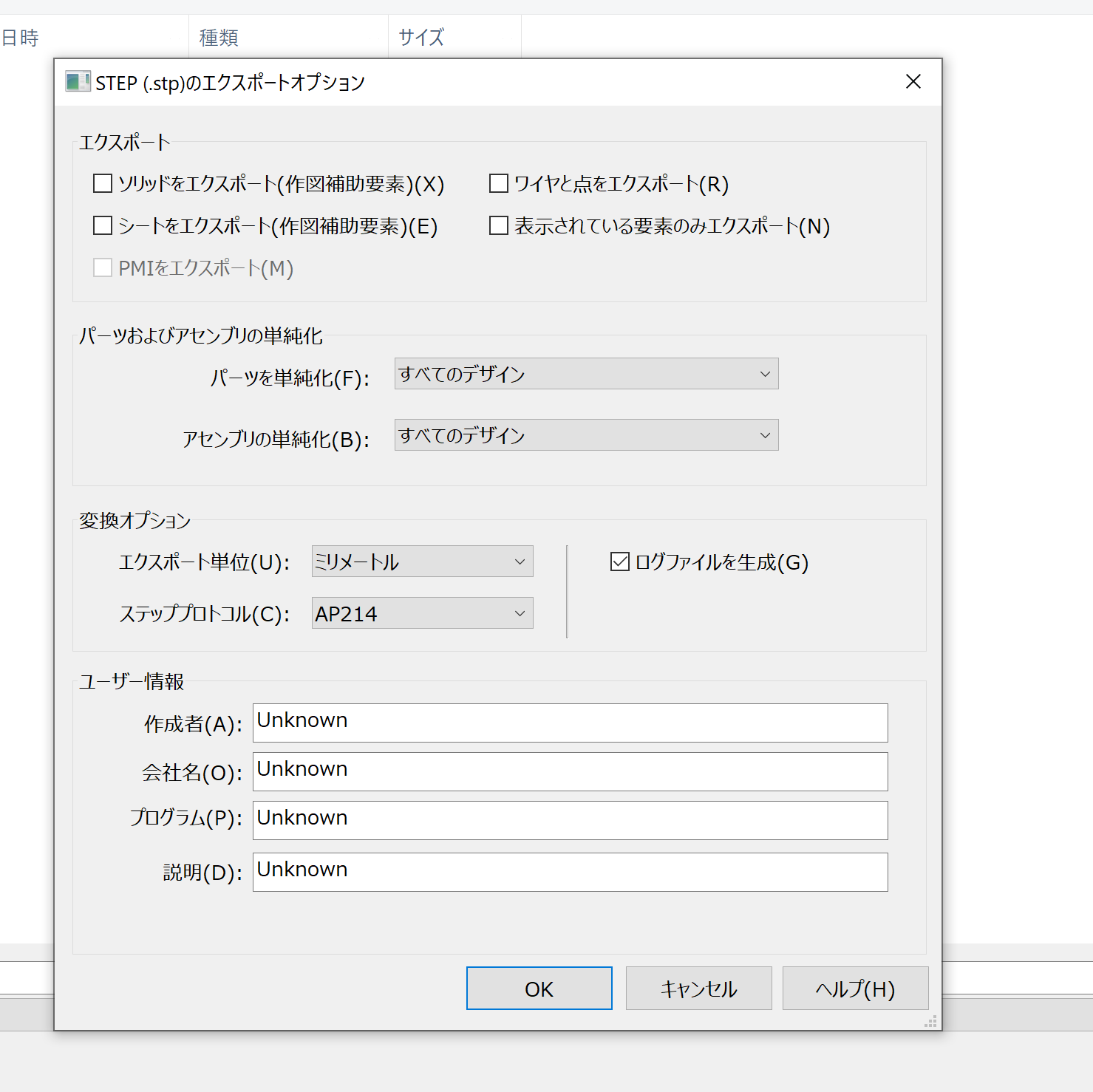Open help with ヘルプ(H) button
This screenshot has height=1092, width=1093.
855,988
